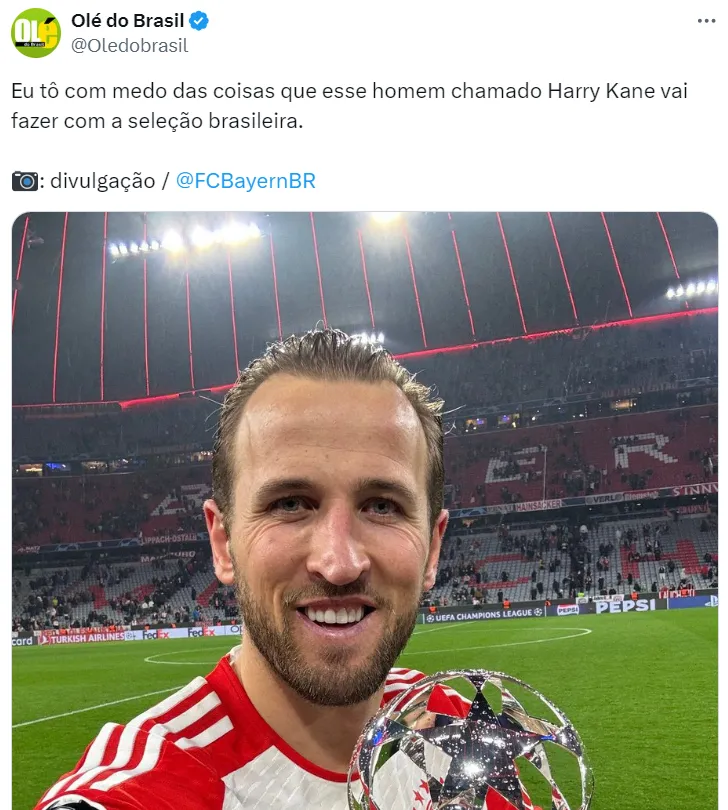Click the stadium floodlights at top left
This screenshot has width=728, height=810.
pos(183,239)
